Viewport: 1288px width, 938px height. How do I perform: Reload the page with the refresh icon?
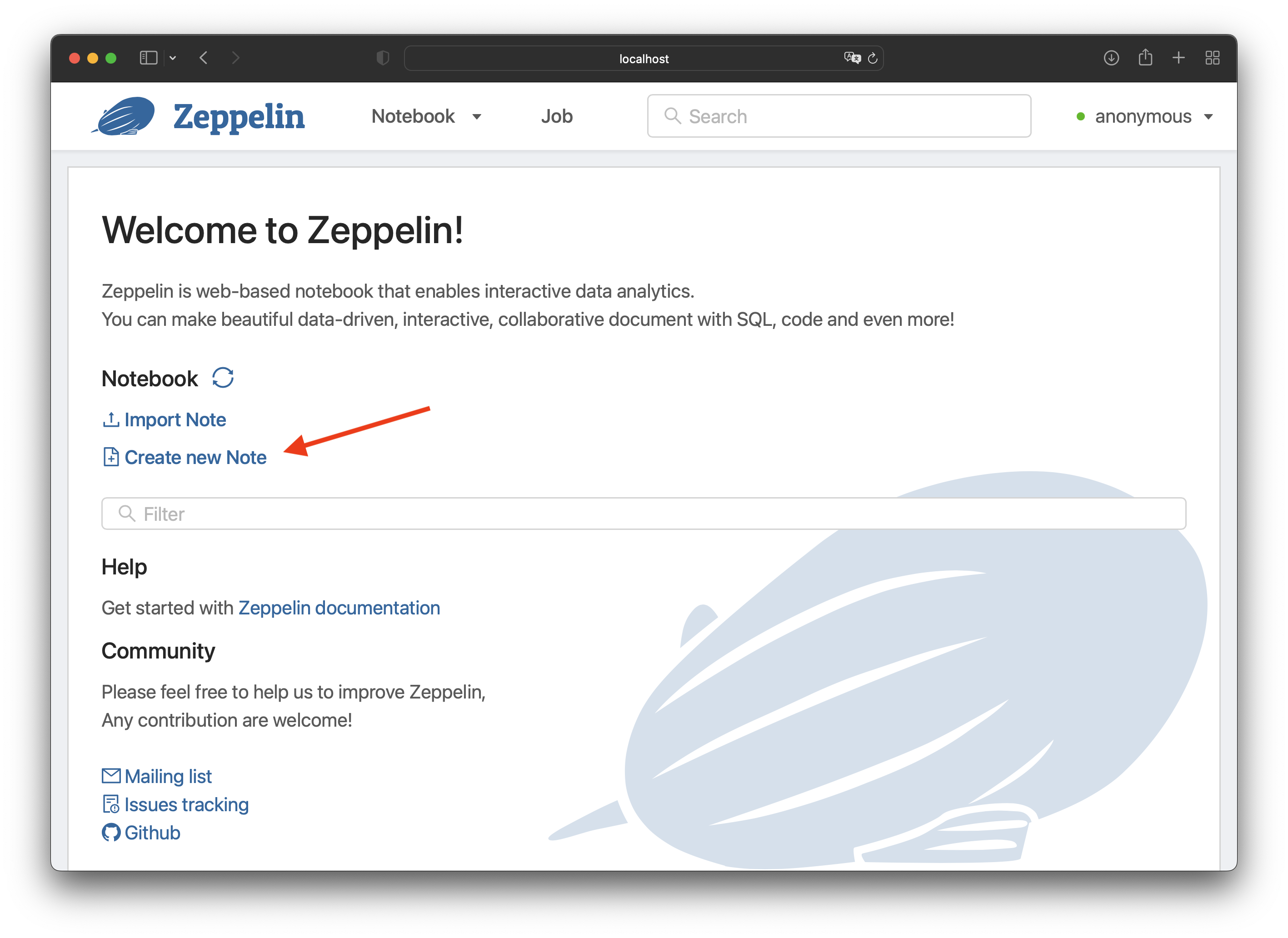(x=873, y=58)
